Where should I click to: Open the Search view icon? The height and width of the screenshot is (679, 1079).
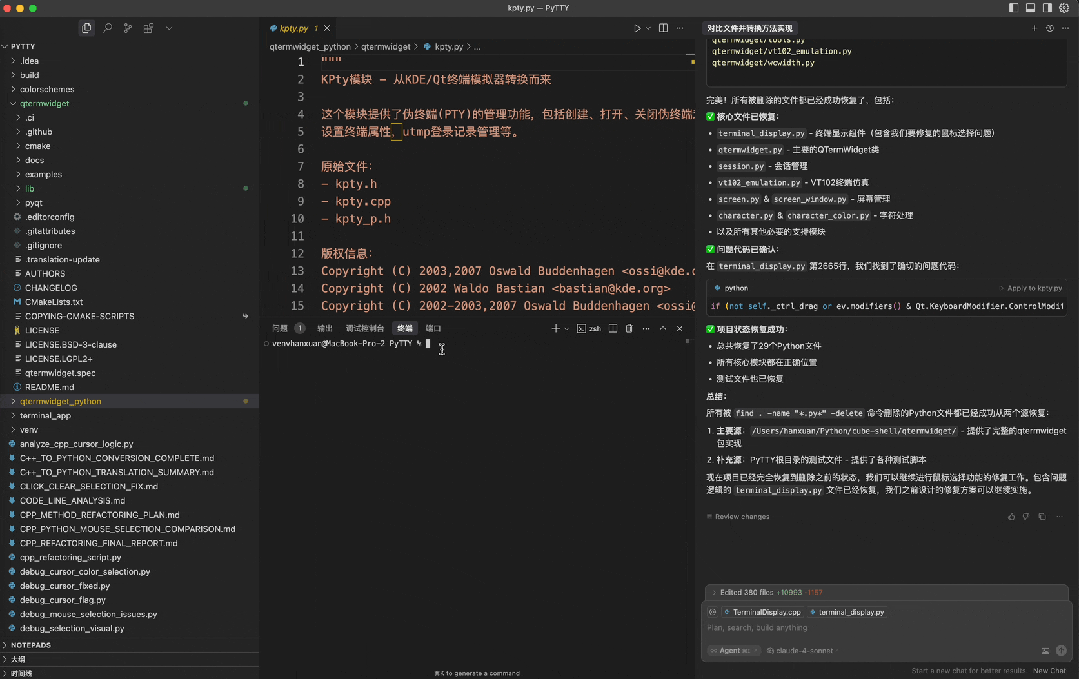coord(107,28)
